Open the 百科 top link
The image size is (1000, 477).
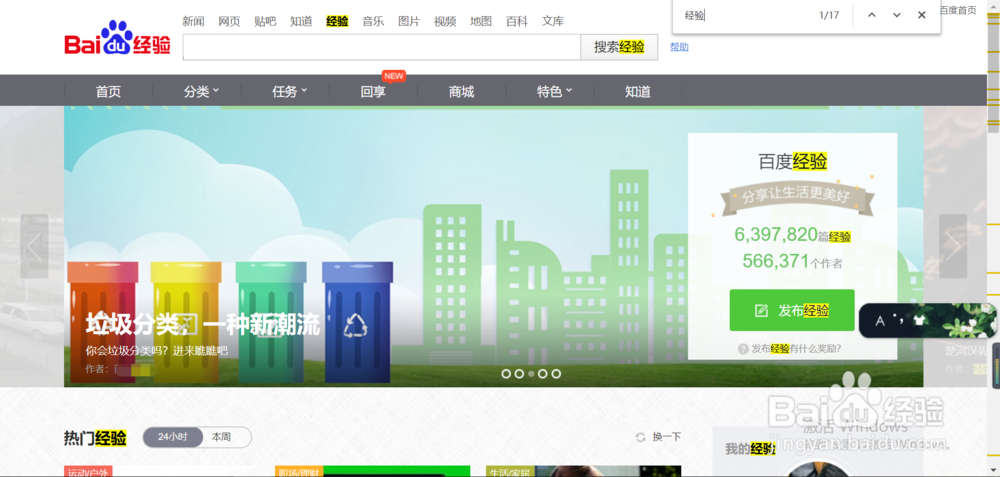pos(517,21)
